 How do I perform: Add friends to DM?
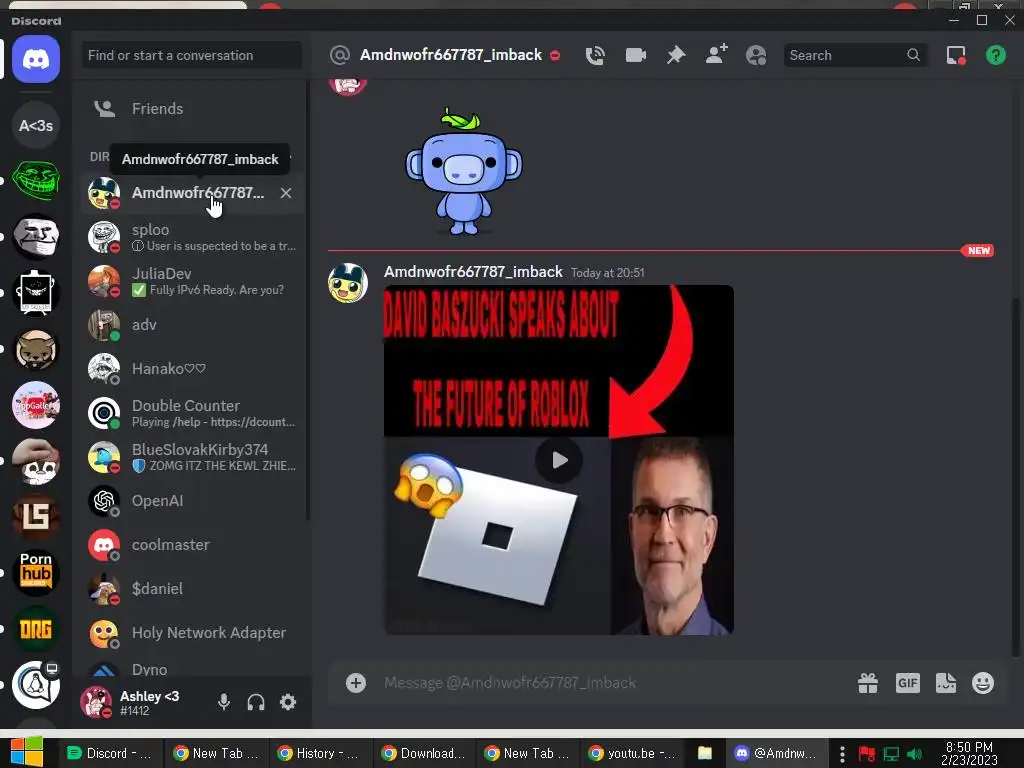click(716, 55)
